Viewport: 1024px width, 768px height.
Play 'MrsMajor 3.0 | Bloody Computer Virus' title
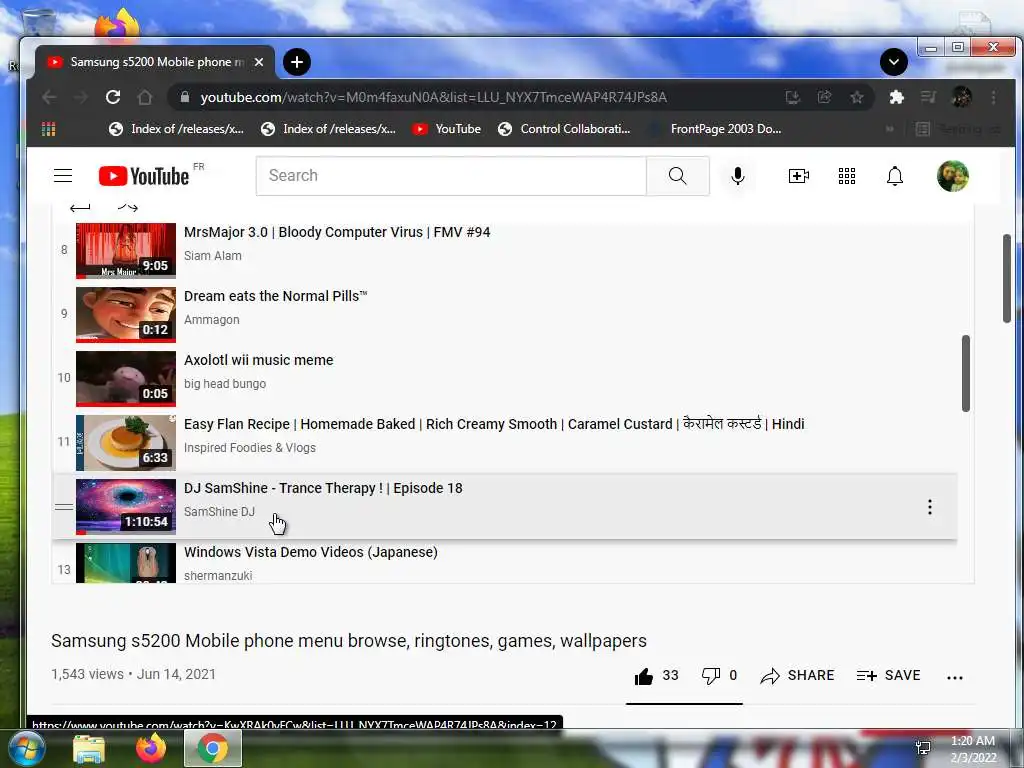coord(337,232)
